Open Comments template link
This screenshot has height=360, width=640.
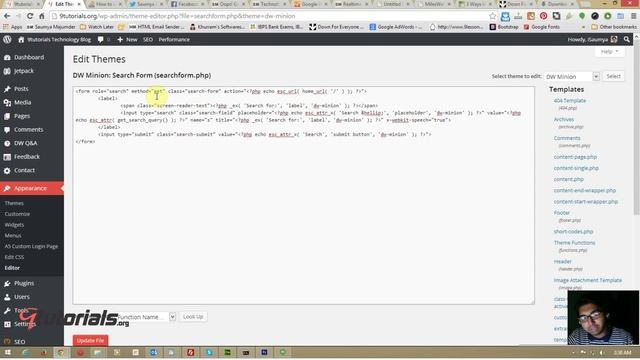coord(567,138)
